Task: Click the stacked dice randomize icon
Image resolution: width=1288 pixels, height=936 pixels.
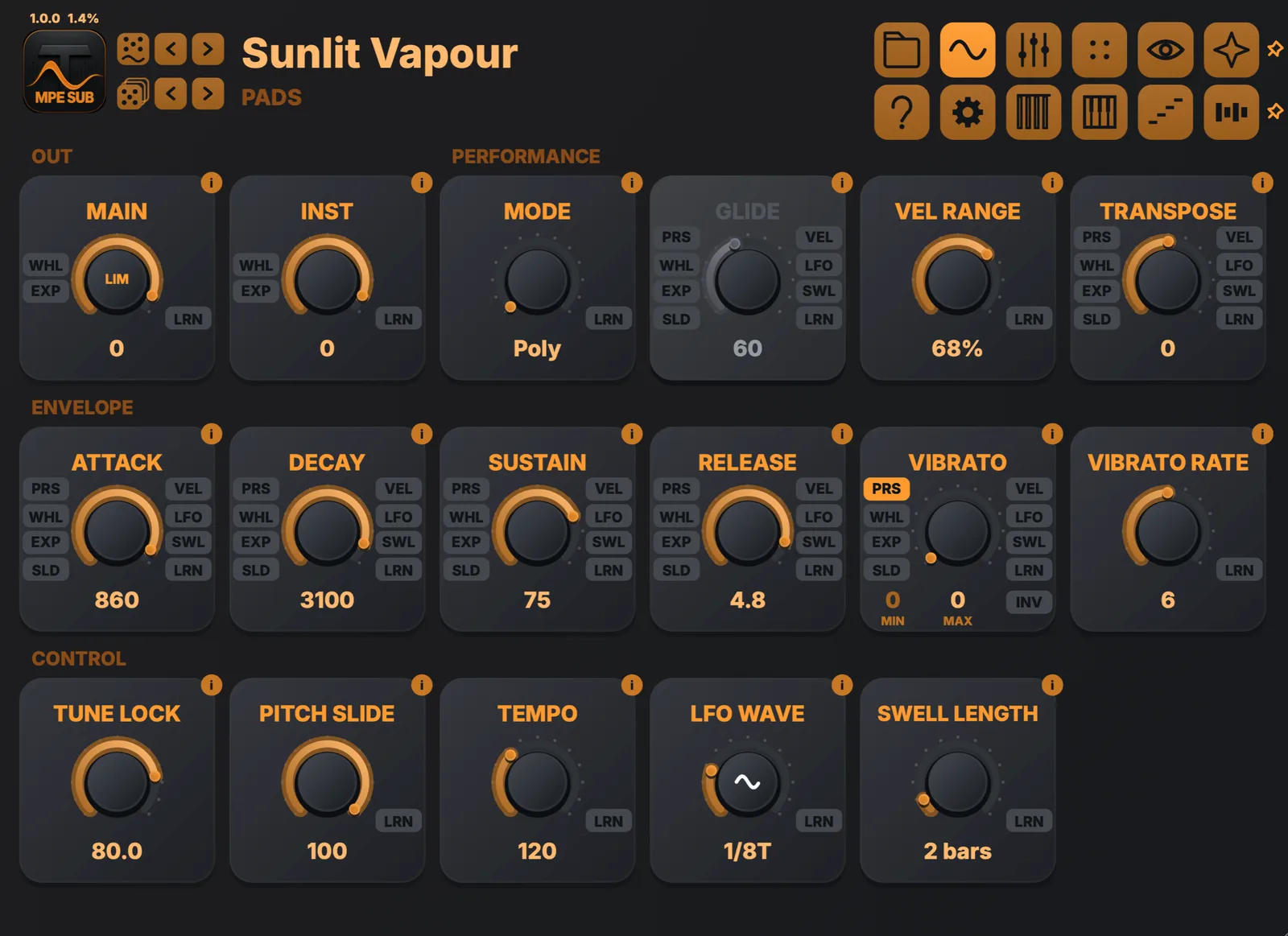Action: pyautogui.click(x=133, y=94)
